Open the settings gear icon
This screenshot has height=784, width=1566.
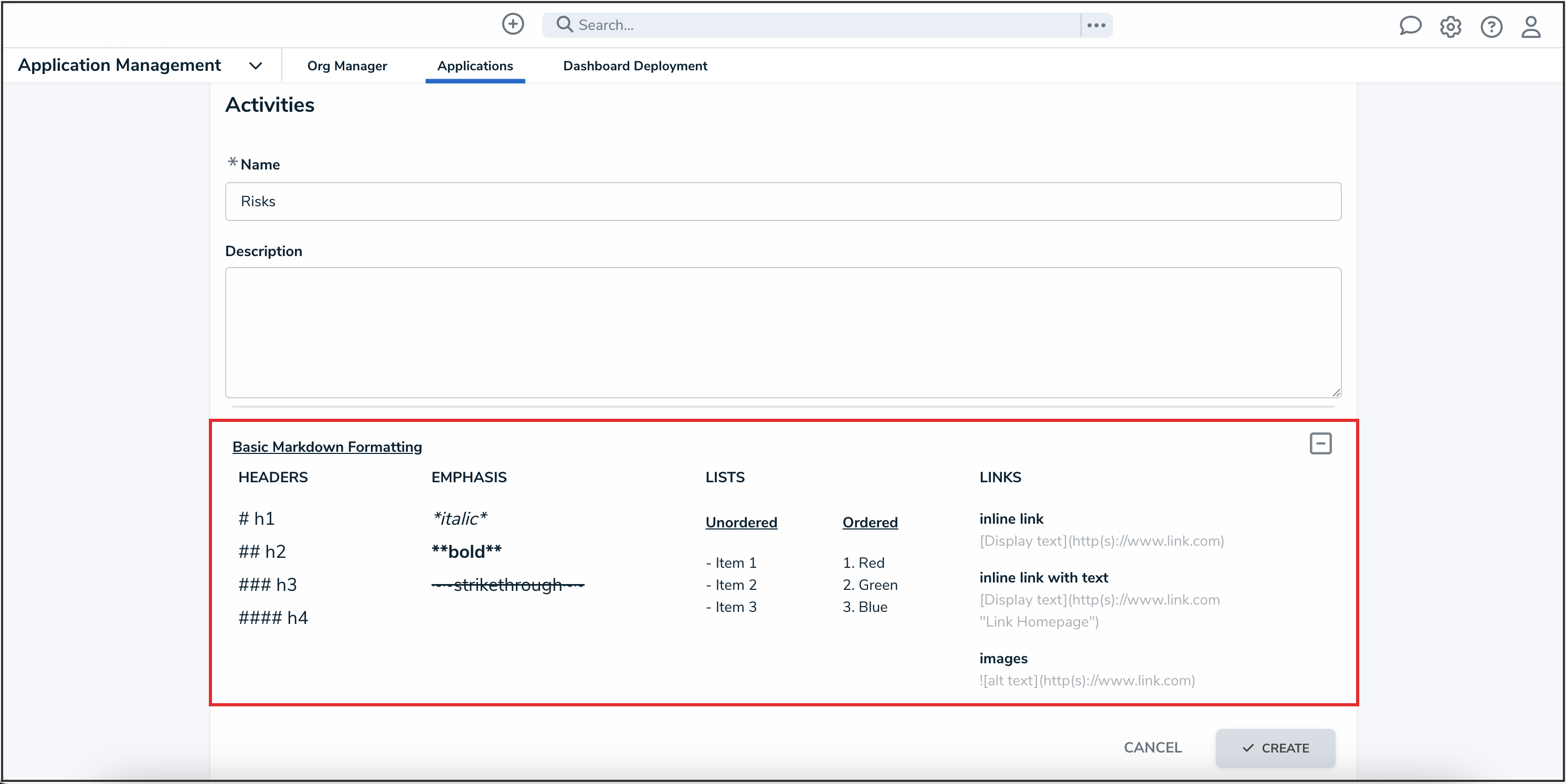(1451, 27)
